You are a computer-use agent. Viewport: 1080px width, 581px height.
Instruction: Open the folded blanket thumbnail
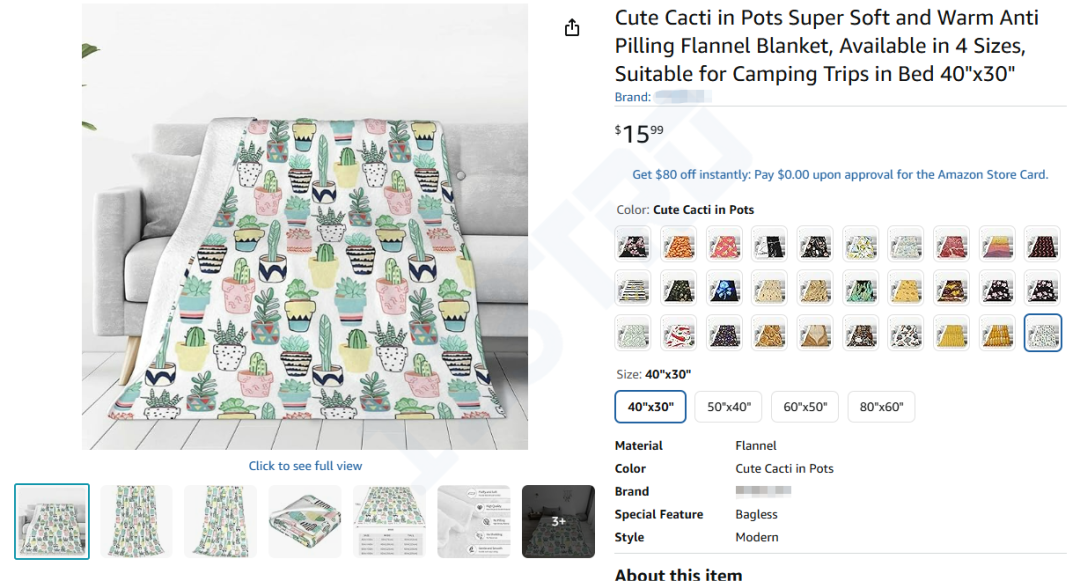click(305, 521)
